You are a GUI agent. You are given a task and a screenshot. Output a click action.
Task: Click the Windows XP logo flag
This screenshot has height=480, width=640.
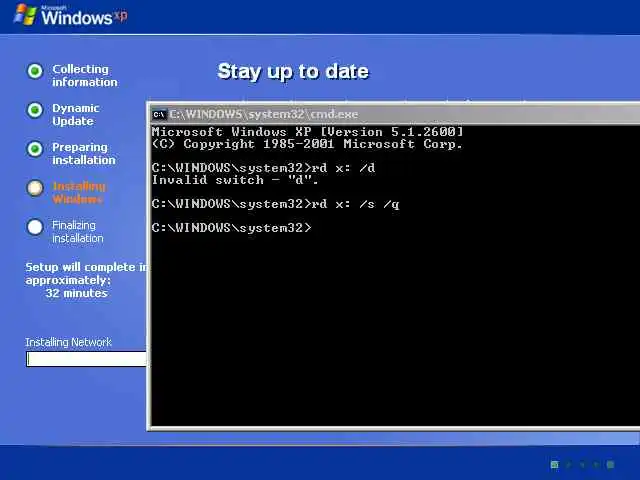coord(26,15)
